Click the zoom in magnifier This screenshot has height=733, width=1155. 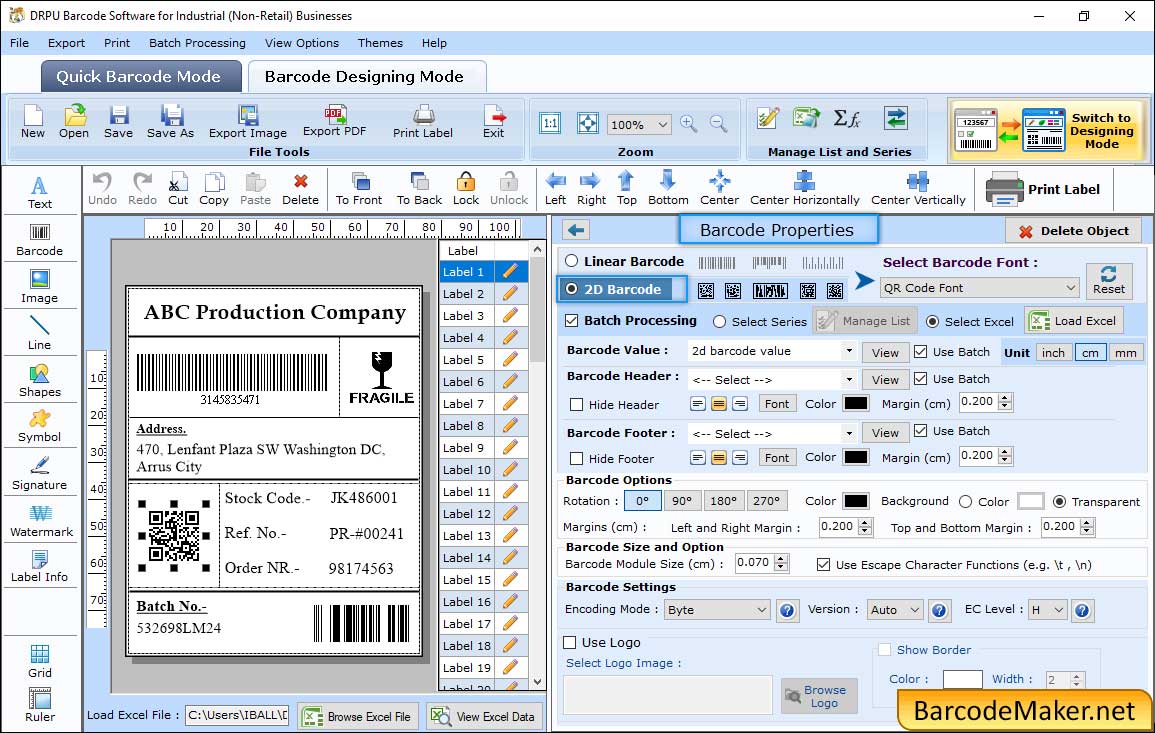coord(689,124)
